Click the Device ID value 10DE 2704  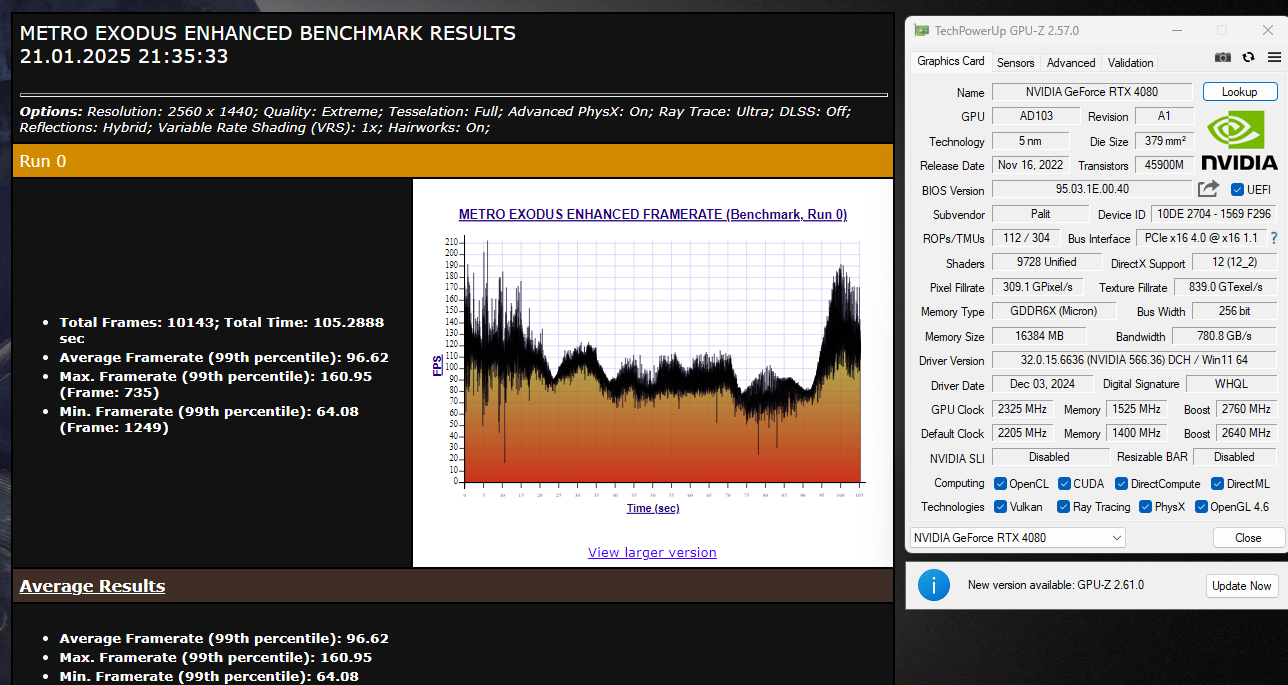(1214, 214)
